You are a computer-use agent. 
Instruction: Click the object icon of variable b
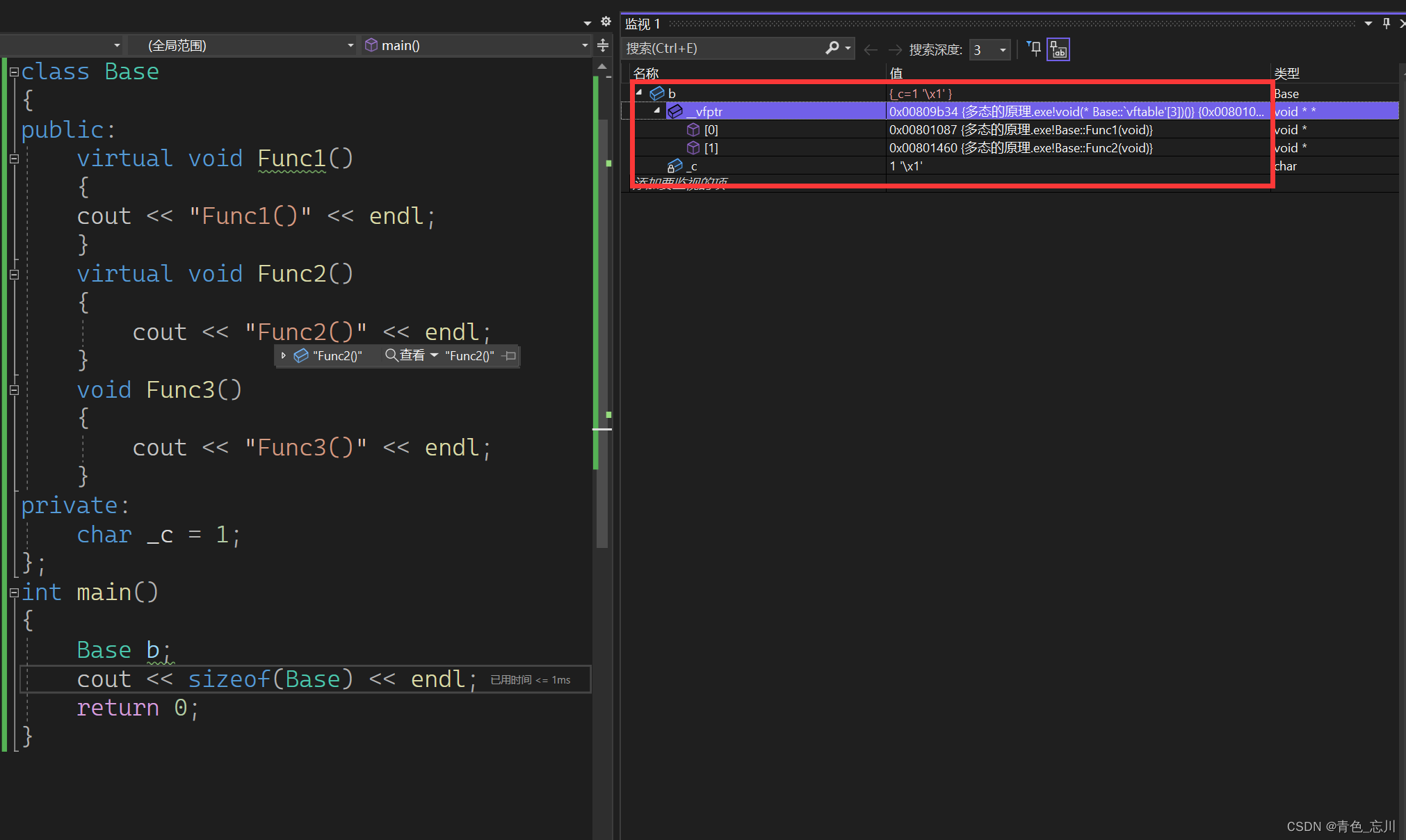[x=657, y=93]
